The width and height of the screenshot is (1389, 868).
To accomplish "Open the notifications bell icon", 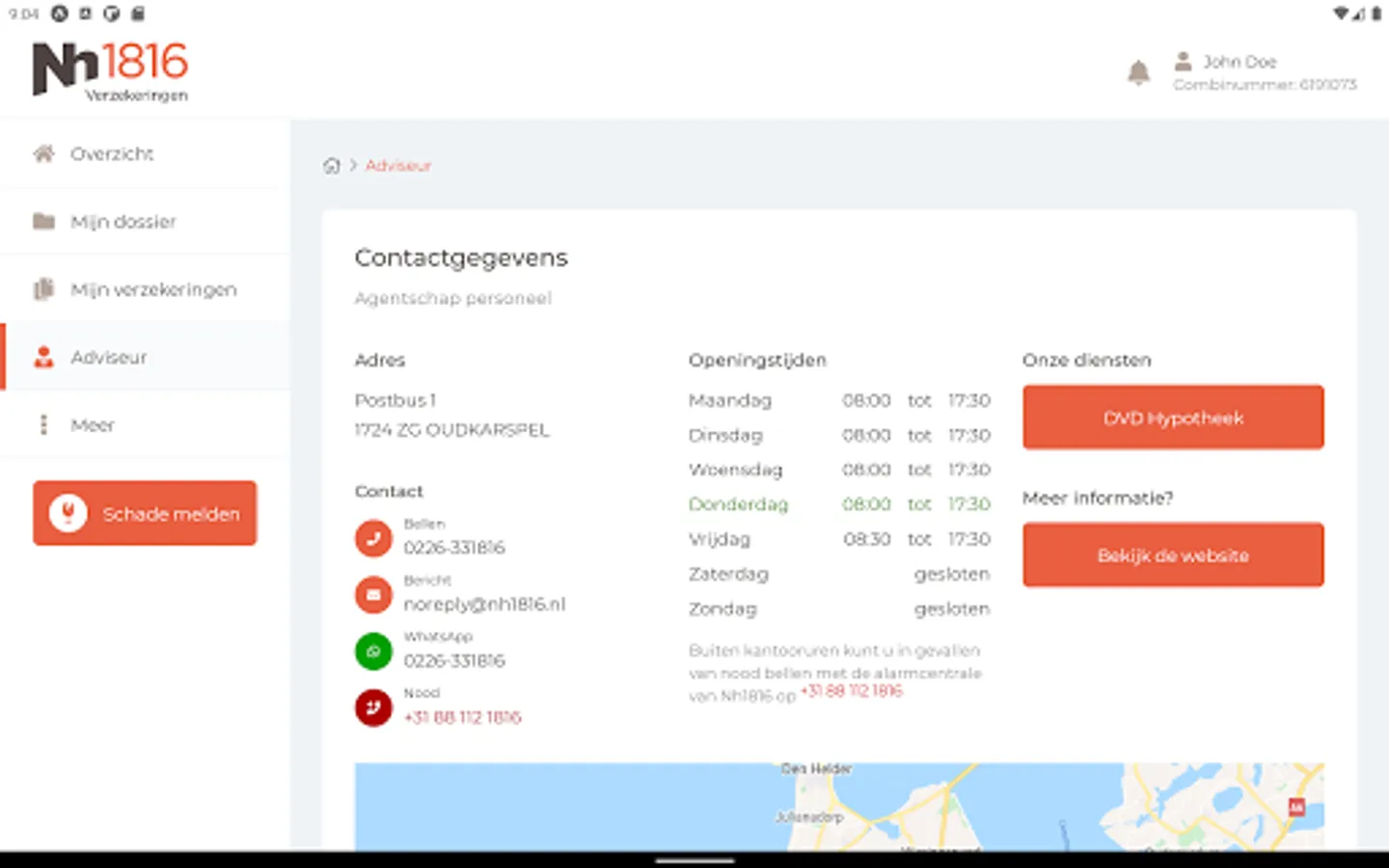I will tap(1138, 71).
